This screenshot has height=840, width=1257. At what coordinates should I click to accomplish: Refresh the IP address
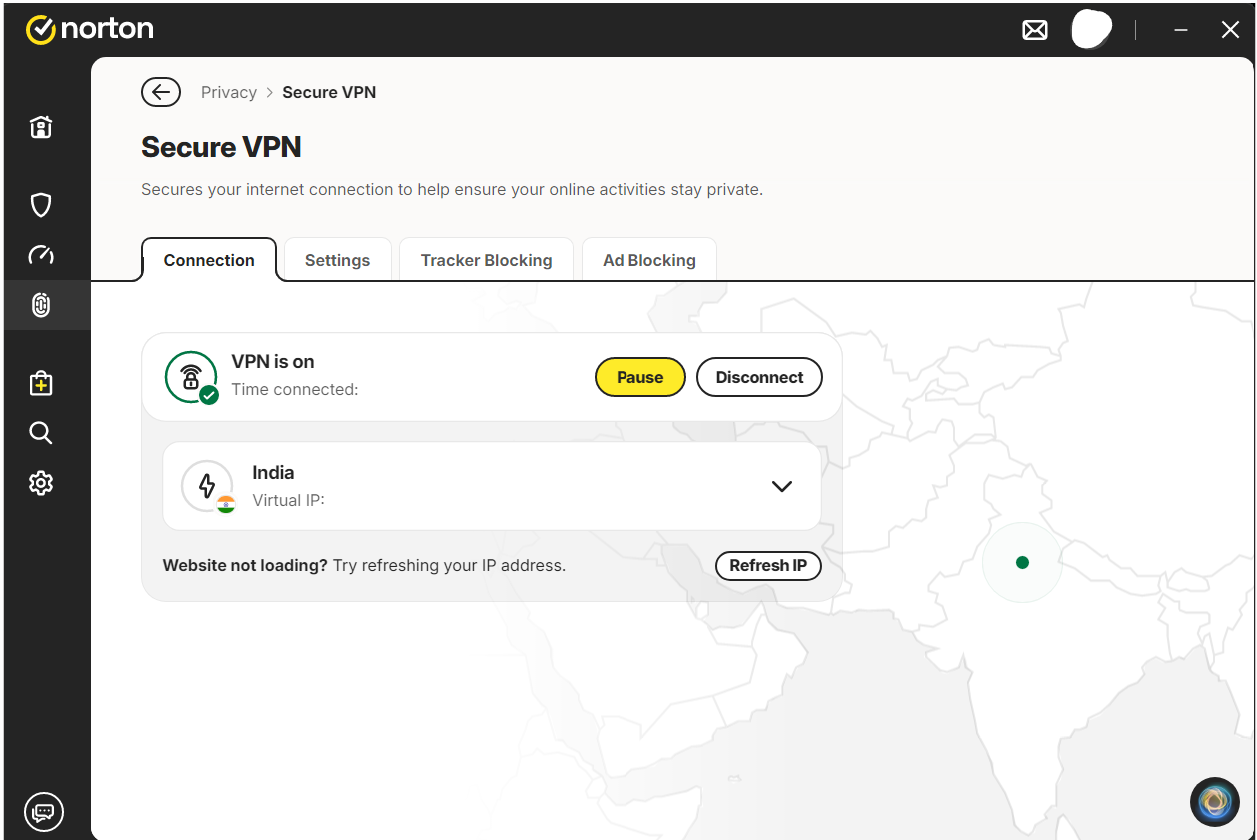click(x=768, y=565)
